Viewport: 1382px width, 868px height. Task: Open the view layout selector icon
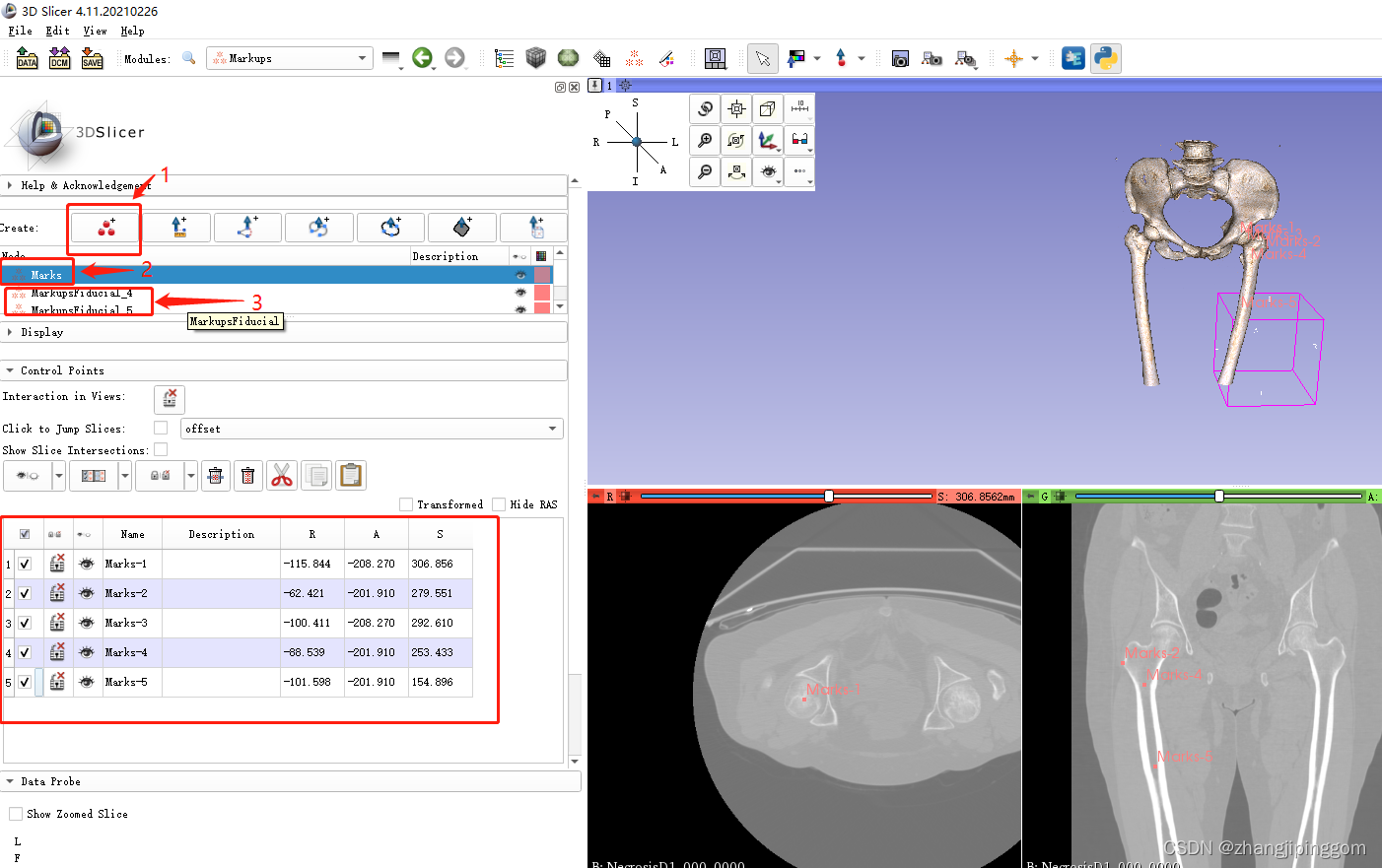[716, 58]
